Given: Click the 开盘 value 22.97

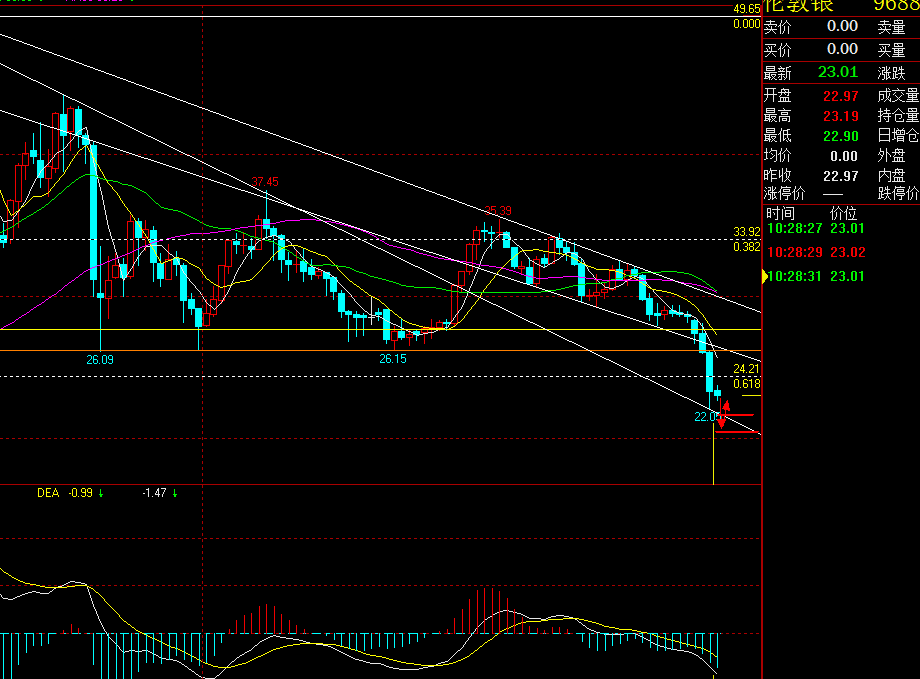Looking at the screenshot, I should click(841, 96).
